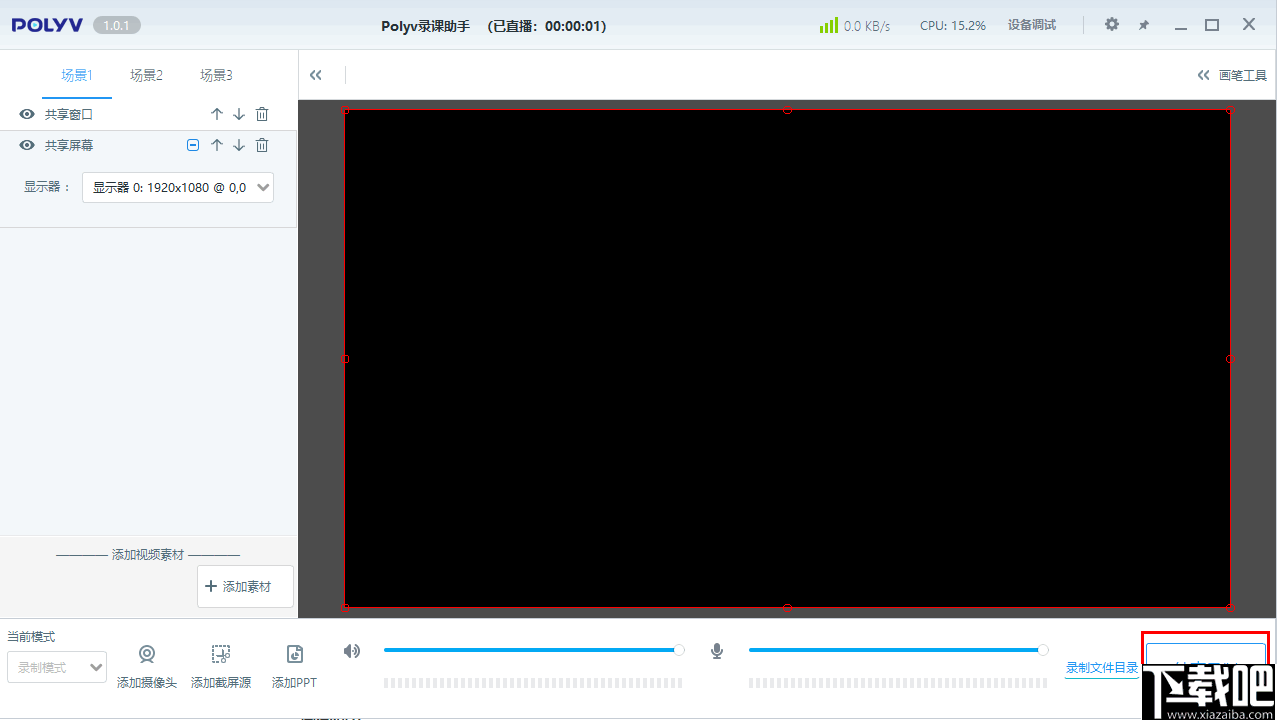
Task: Click the Polyv录课助手 title text
Action: pyautogui.click(x=425, y=26)
